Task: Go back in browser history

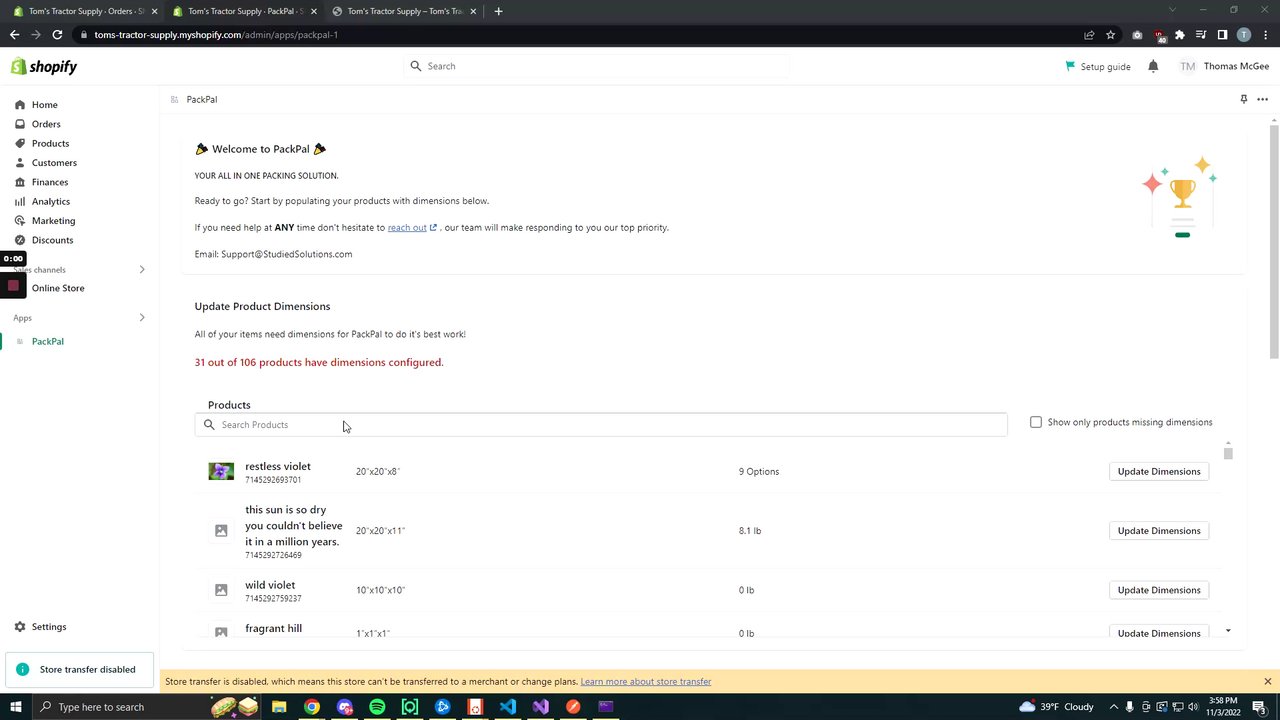Action: pos(14,34)
